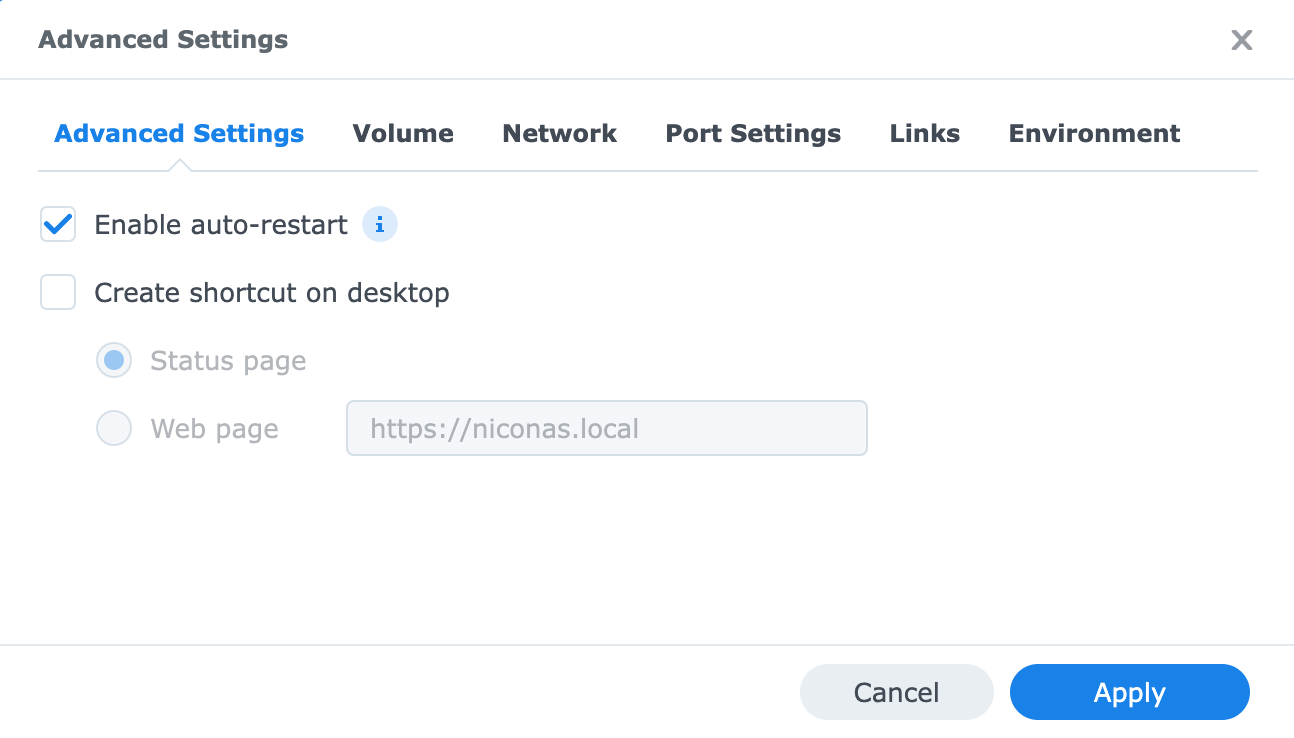Click the info icon beside Enable auto-restart
Screen dimensions: 1294x738
[x=379, y=225]
